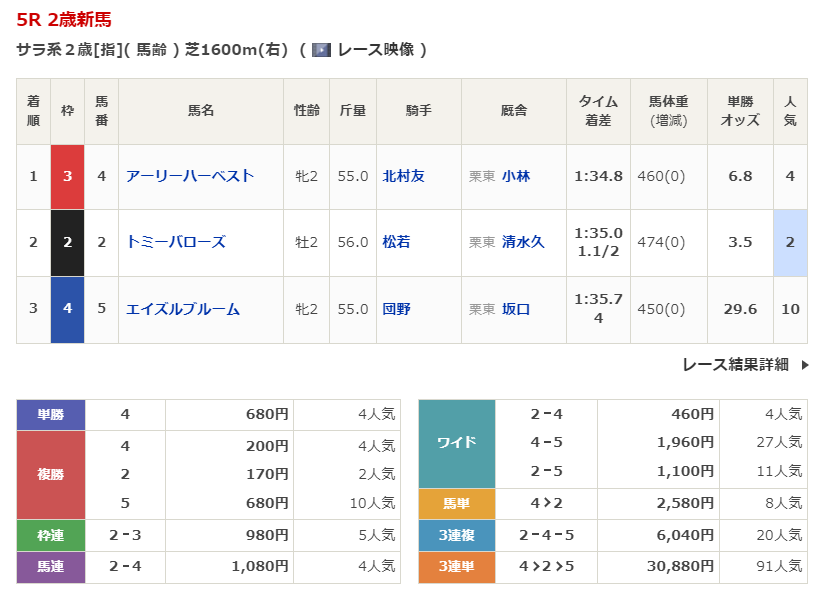Click jockey name 松若
The height and width of the screenshot is (595, 824).
tap(396, 242)
